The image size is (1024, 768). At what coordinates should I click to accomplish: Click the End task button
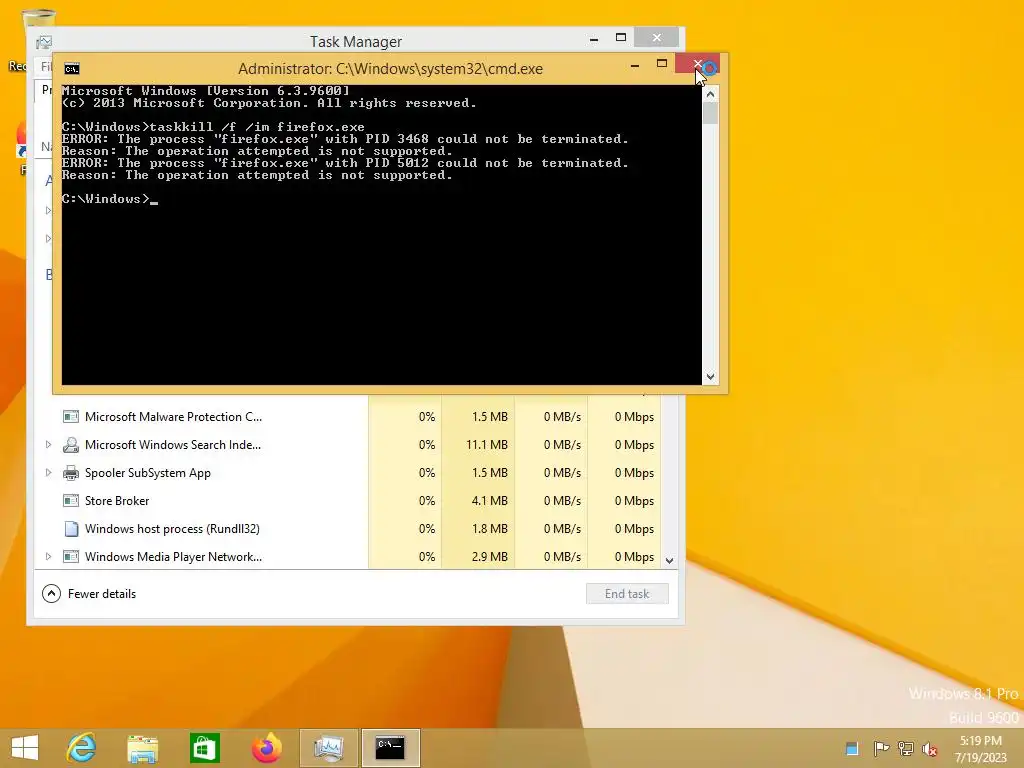(x=627, y=594)
